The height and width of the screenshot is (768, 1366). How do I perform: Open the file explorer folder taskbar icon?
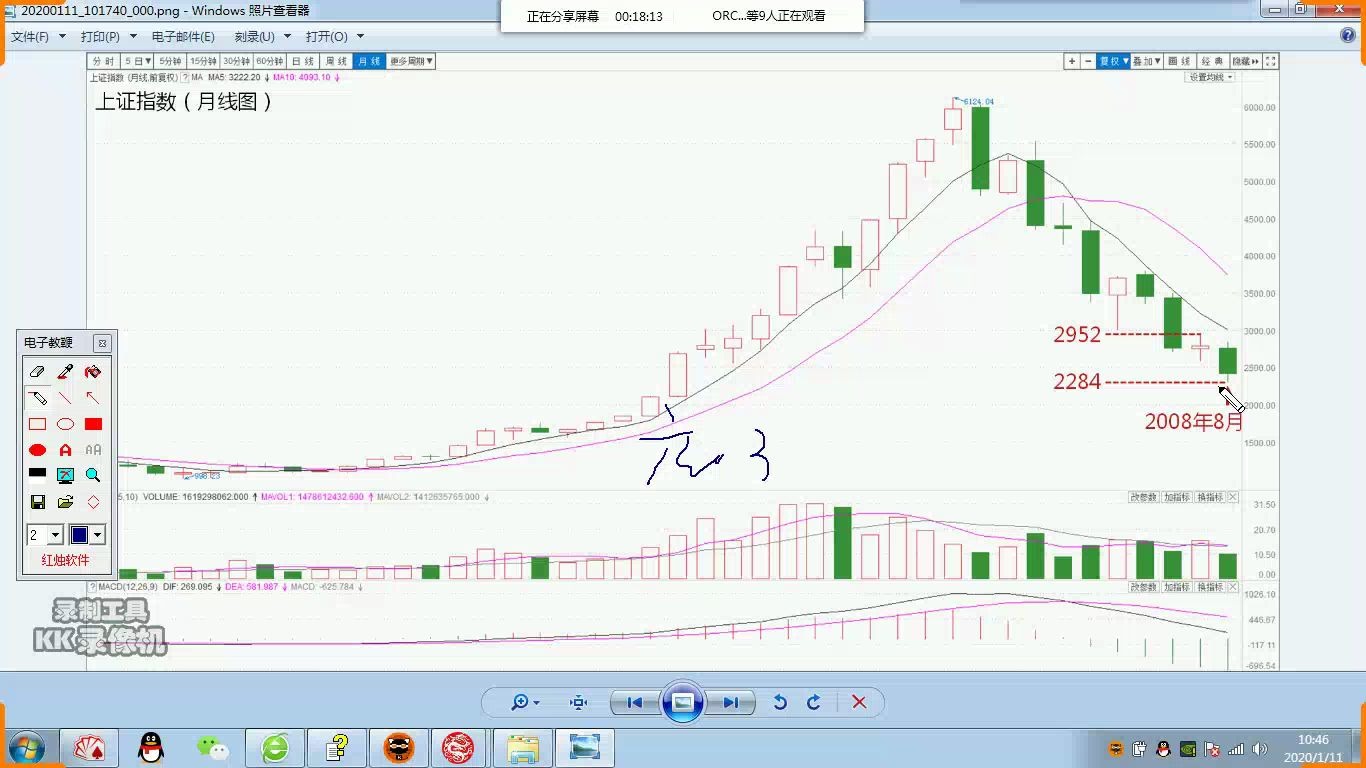click(x=522, y=748)
